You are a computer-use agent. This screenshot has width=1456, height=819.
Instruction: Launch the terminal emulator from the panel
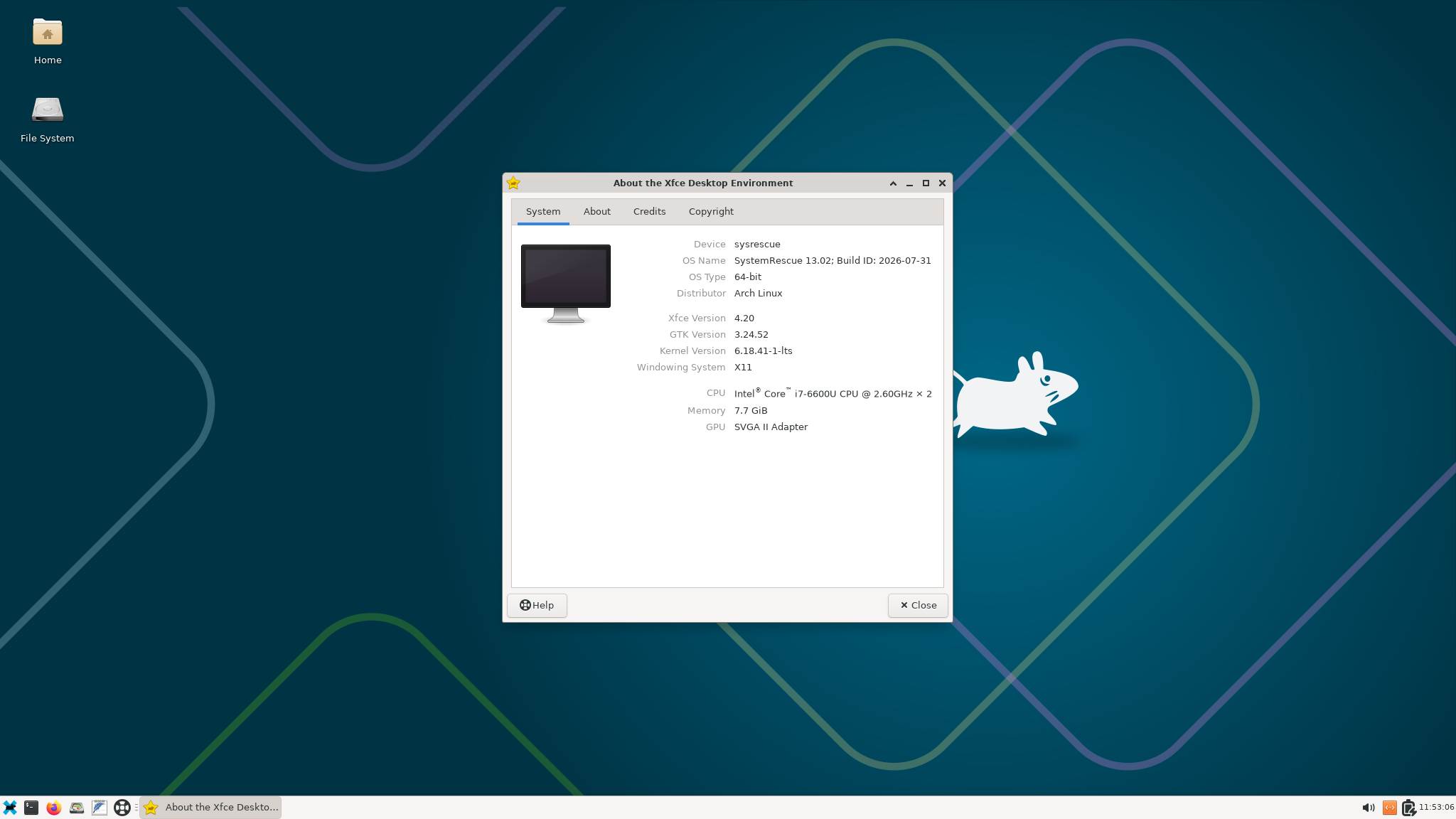click(x=31, y=808)
